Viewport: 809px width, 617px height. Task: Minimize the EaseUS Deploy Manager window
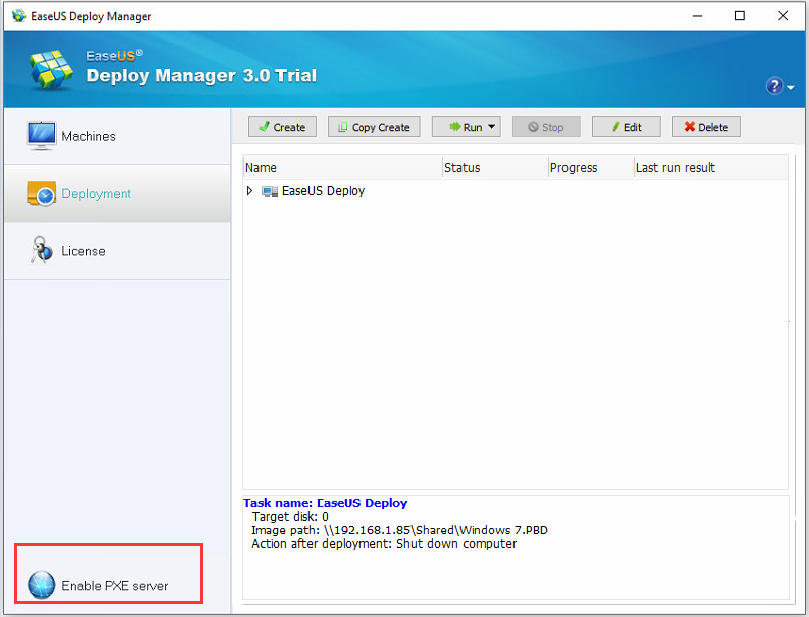point(698,15)
